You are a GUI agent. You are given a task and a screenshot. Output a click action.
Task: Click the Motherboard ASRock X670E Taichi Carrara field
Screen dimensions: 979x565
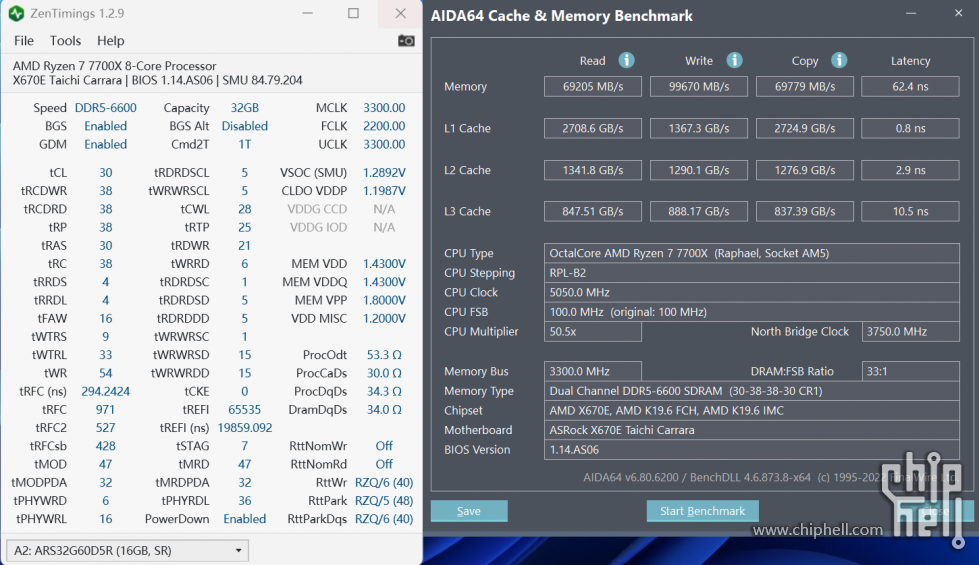[x=752, y=430]
